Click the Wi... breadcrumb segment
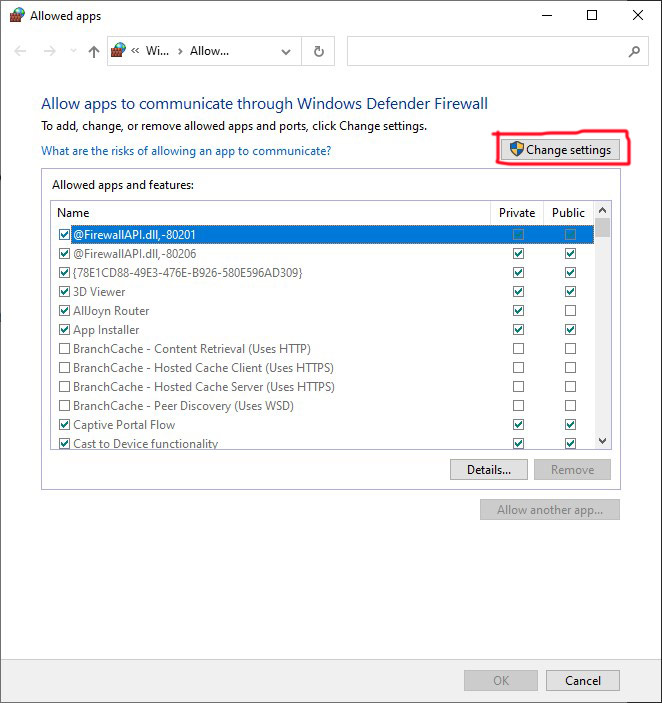The height and width of the screenshot is (703, 662). click(x=157, y=51)
